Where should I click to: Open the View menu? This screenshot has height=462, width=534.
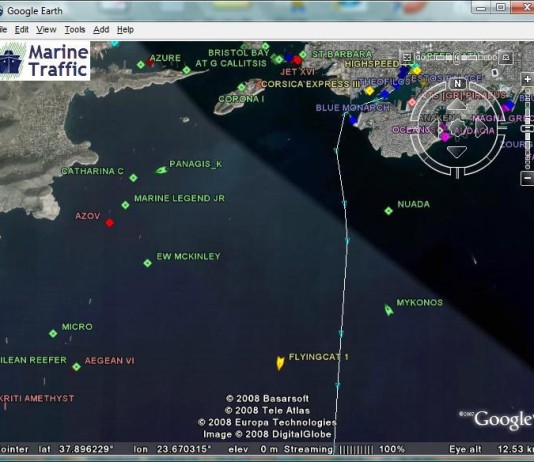point(46,30)
